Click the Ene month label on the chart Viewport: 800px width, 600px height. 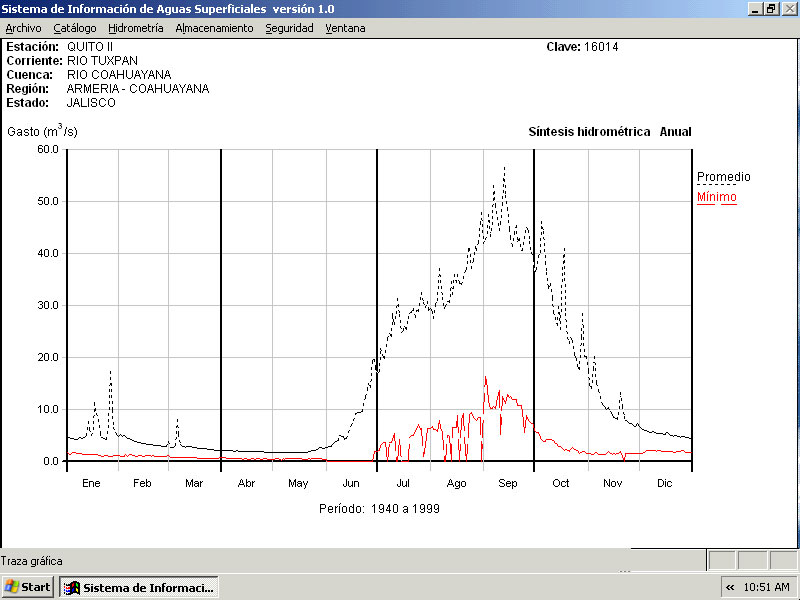click(91, 483)
